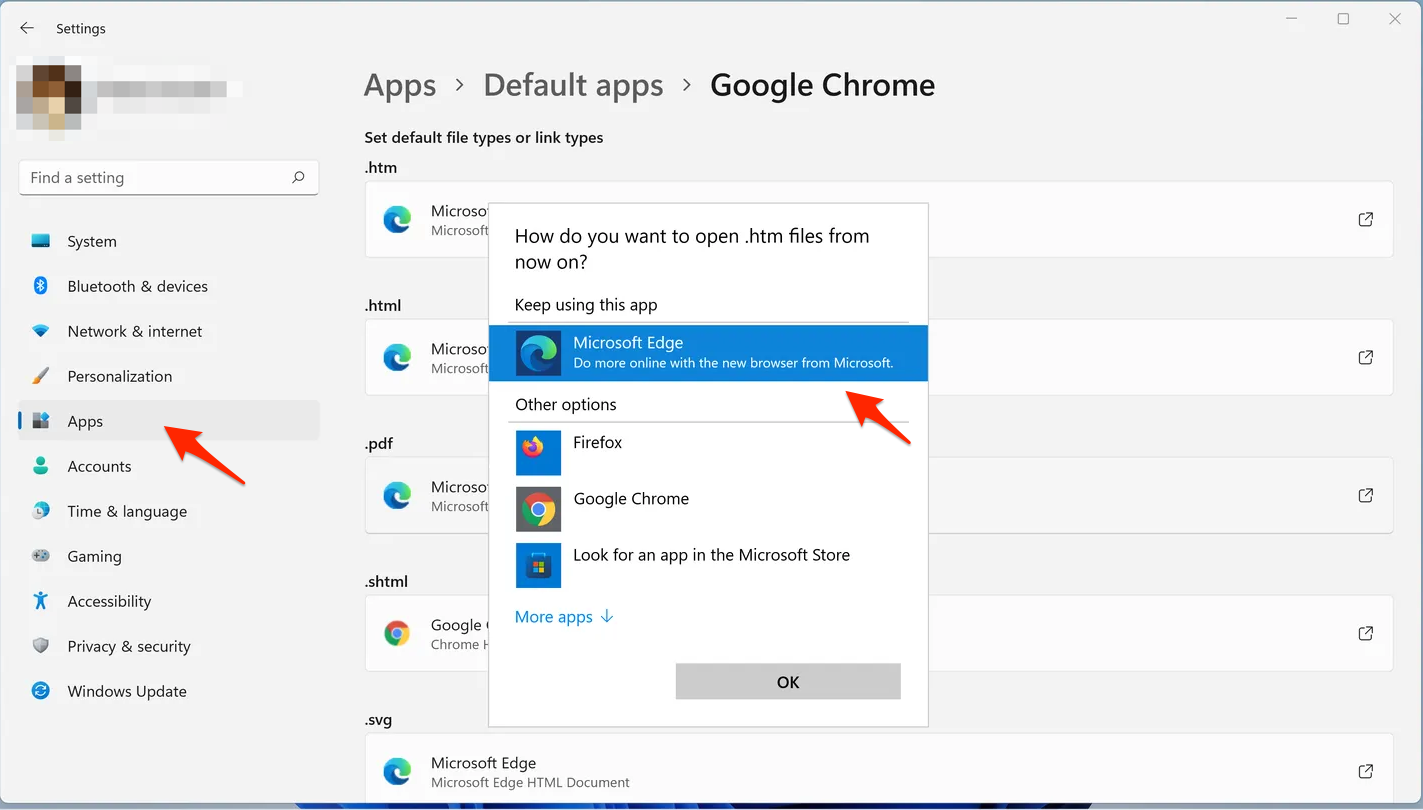
Task: Click the Apps sidebar icon
Action: coord(41,421)
